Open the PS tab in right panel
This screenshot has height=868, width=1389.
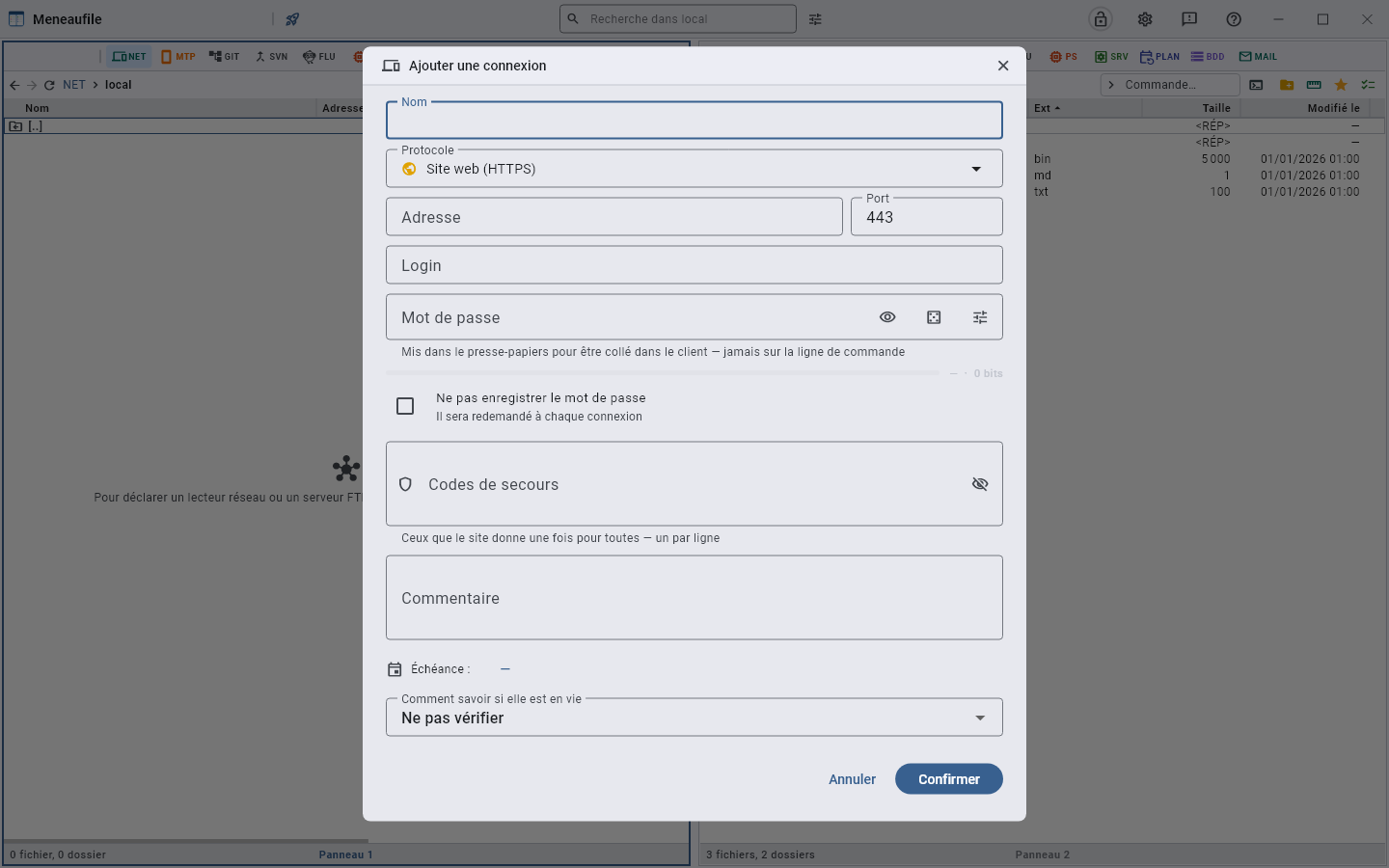(x=1064, y=57)
